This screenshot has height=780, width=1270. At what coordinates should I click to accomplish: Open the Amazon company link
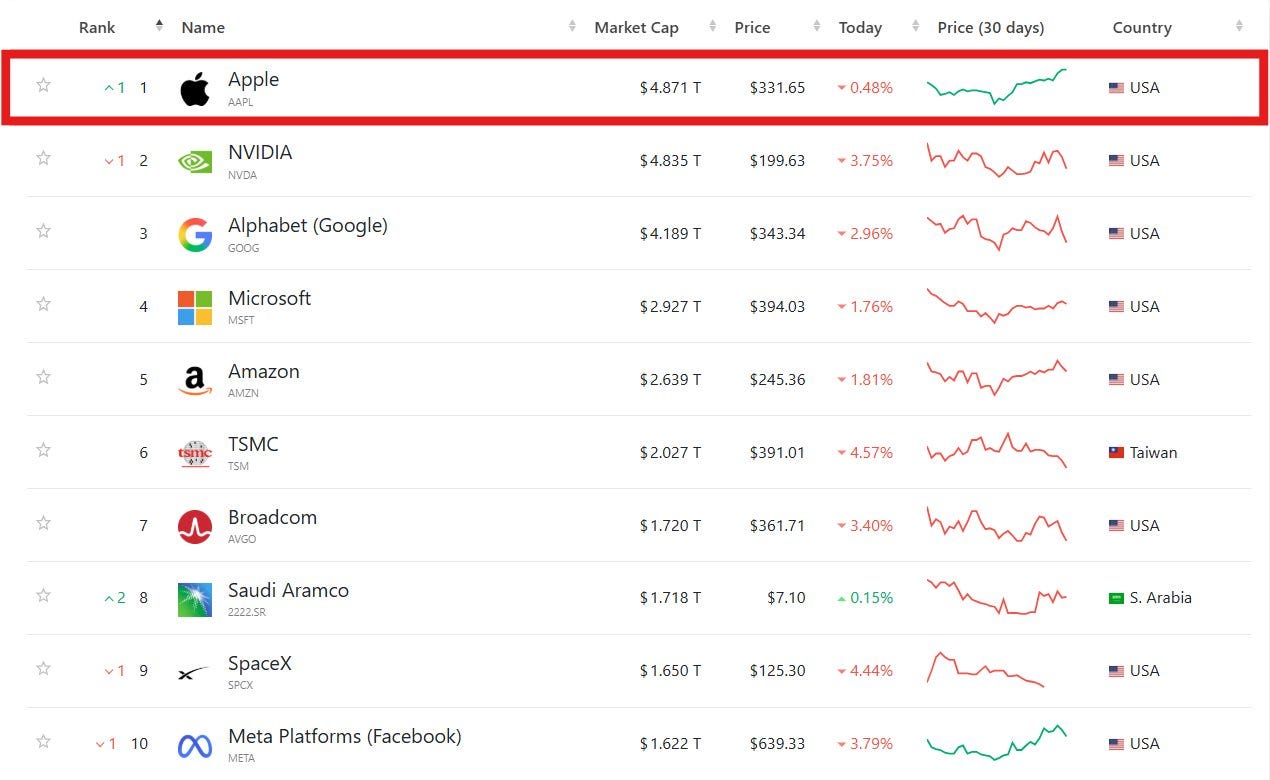pyautogui.click(x=264, y=372)
